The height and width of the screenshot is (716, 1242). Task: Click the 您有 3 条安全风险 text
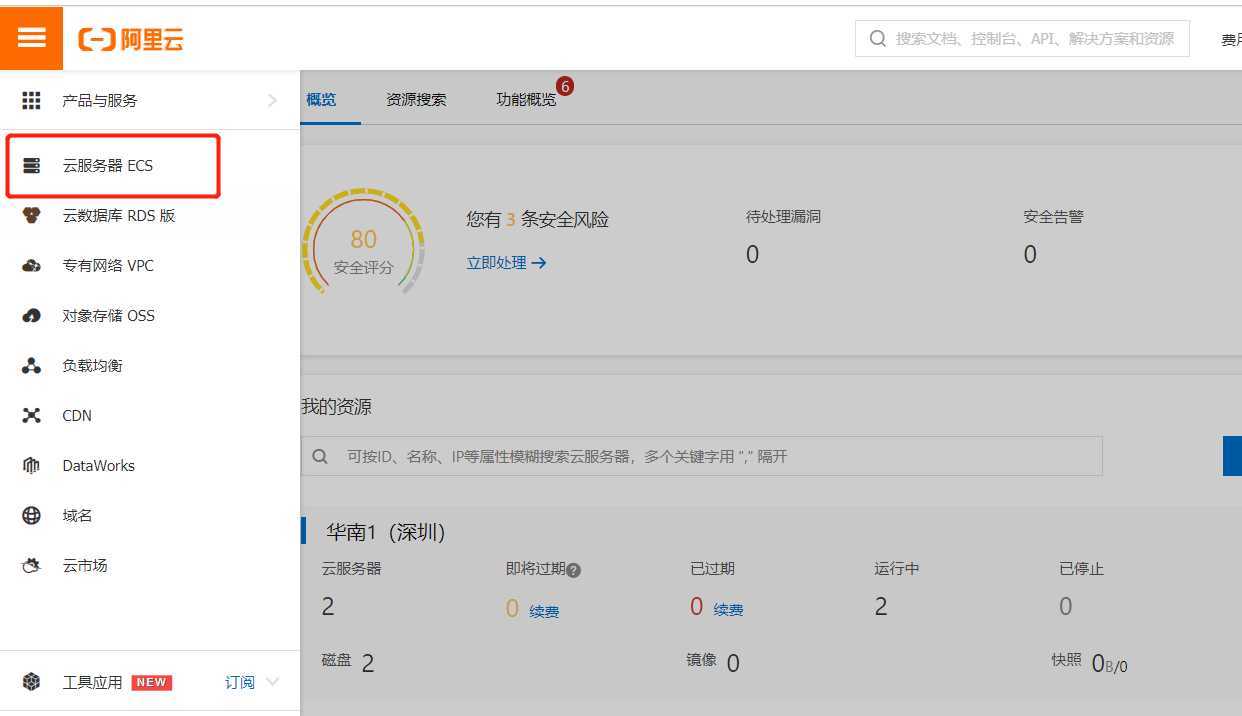click(x=537, y=219)
